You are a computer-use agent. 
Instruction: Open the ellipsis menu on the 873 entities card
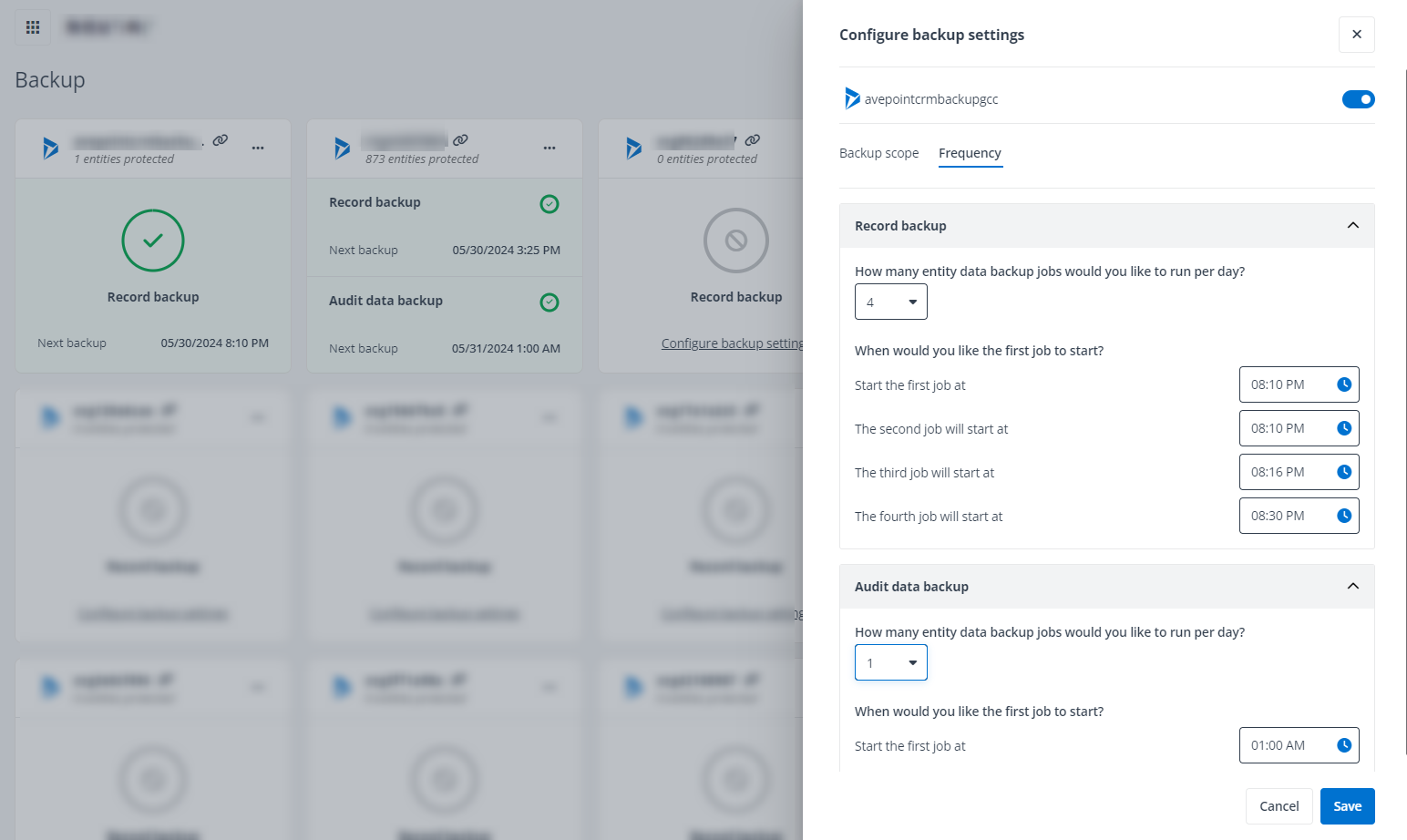549,147
